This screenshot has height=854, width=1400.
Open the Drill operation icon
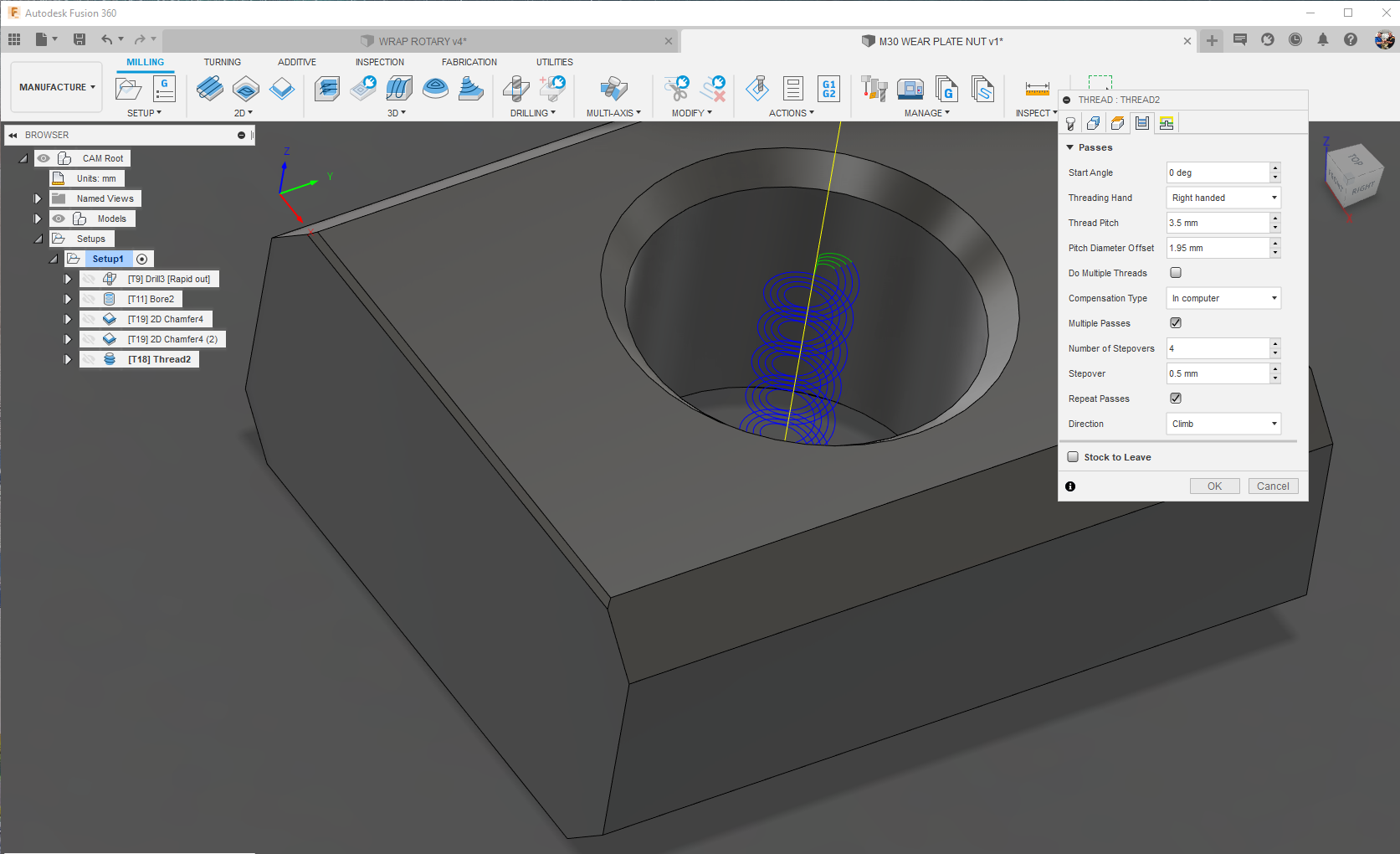[516, 90]
